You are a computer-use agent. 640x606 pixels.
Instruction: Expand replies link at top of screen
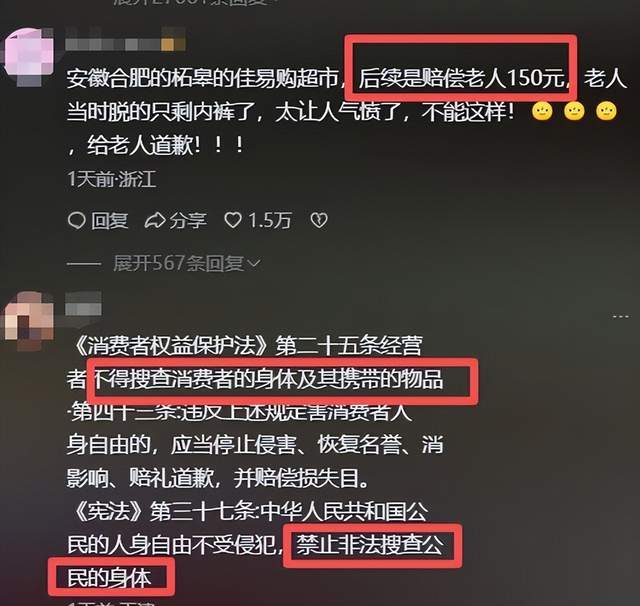[x=191, y=2]
